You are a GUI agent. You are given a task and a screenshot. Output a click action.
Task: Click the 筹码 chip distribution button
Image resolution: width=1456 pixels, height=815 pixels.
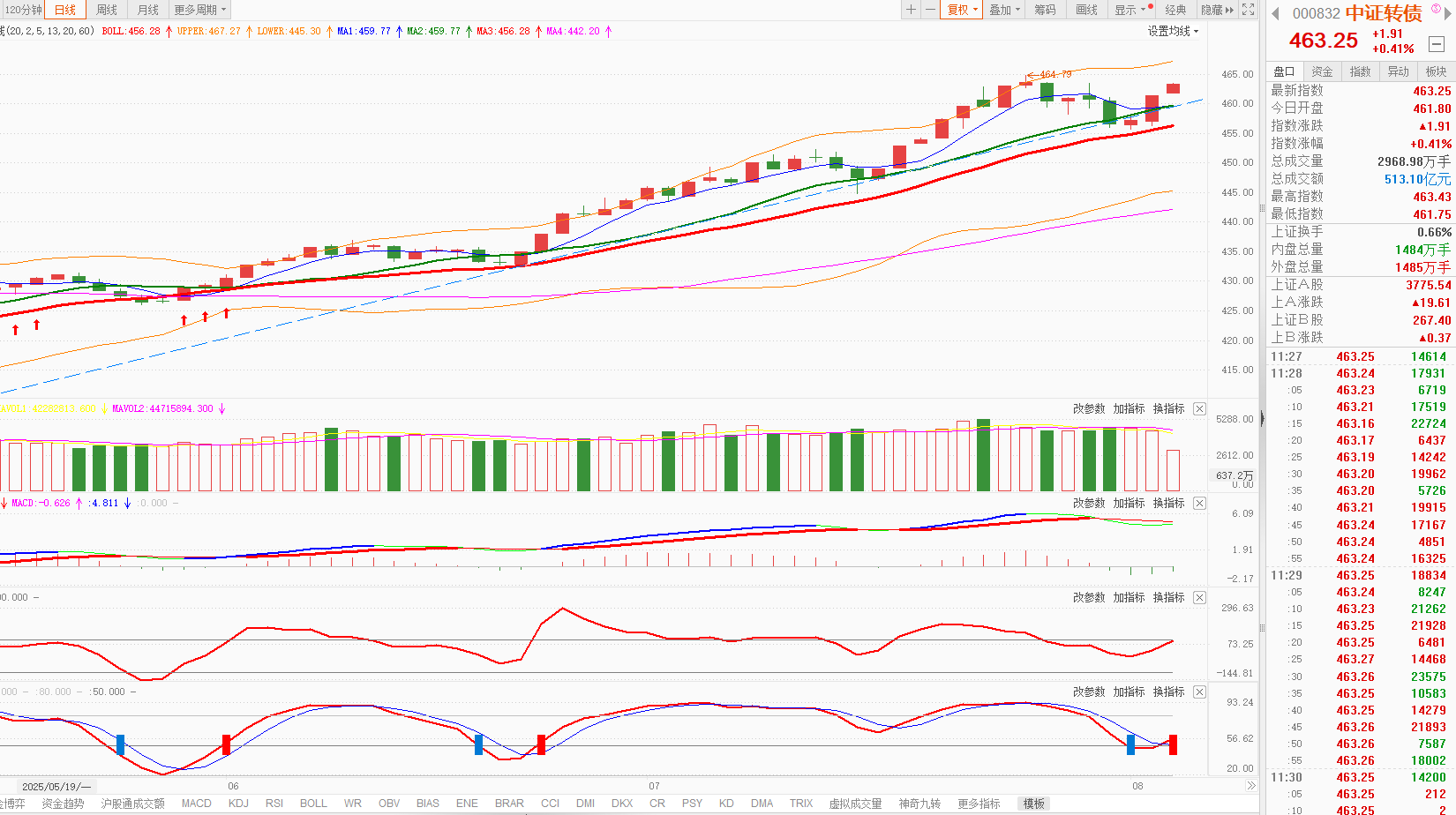tap(1045, 10)
